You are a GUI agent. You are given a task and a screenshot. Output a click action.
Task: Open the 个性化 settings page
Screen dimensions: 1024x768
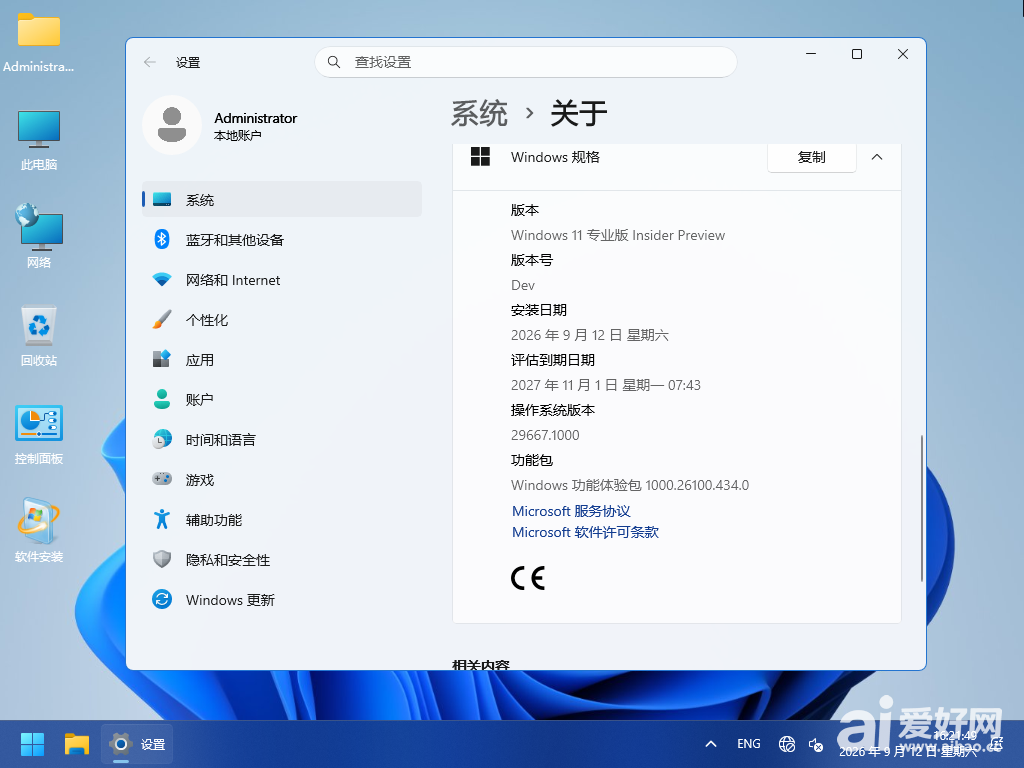tap(281, 319)
